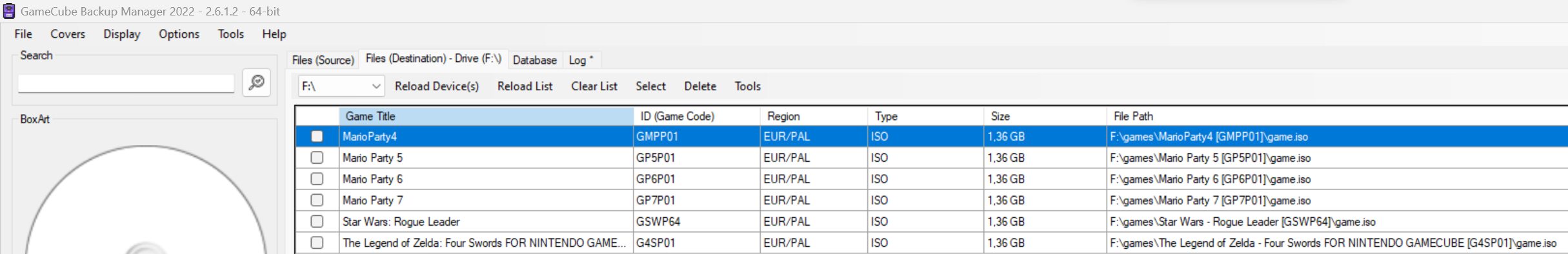This screenshot has height=254, width=1568.
Task: Click game code GSWP64
Action: point(658,222)
